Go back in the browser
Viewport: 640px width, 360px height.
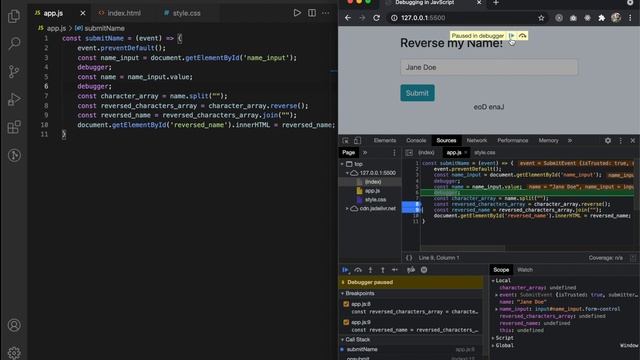[x=348, y=18]
